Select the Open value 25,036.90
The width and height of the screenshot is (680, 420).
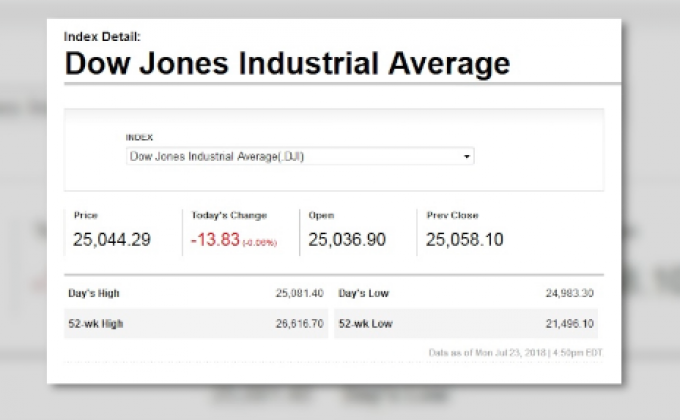click(347, 240)
